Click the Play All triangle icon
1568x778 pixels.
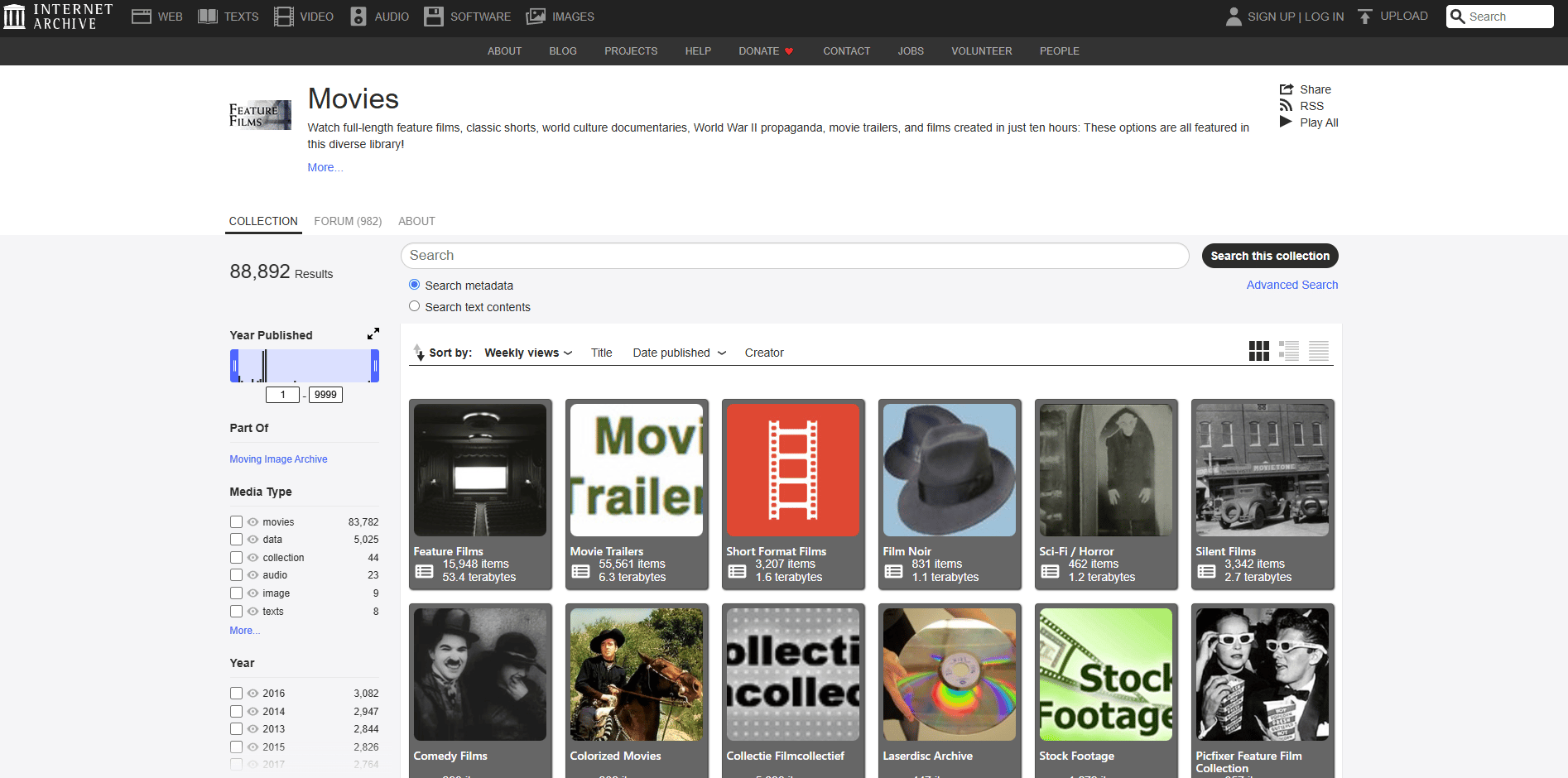(x=1286, y=122)
